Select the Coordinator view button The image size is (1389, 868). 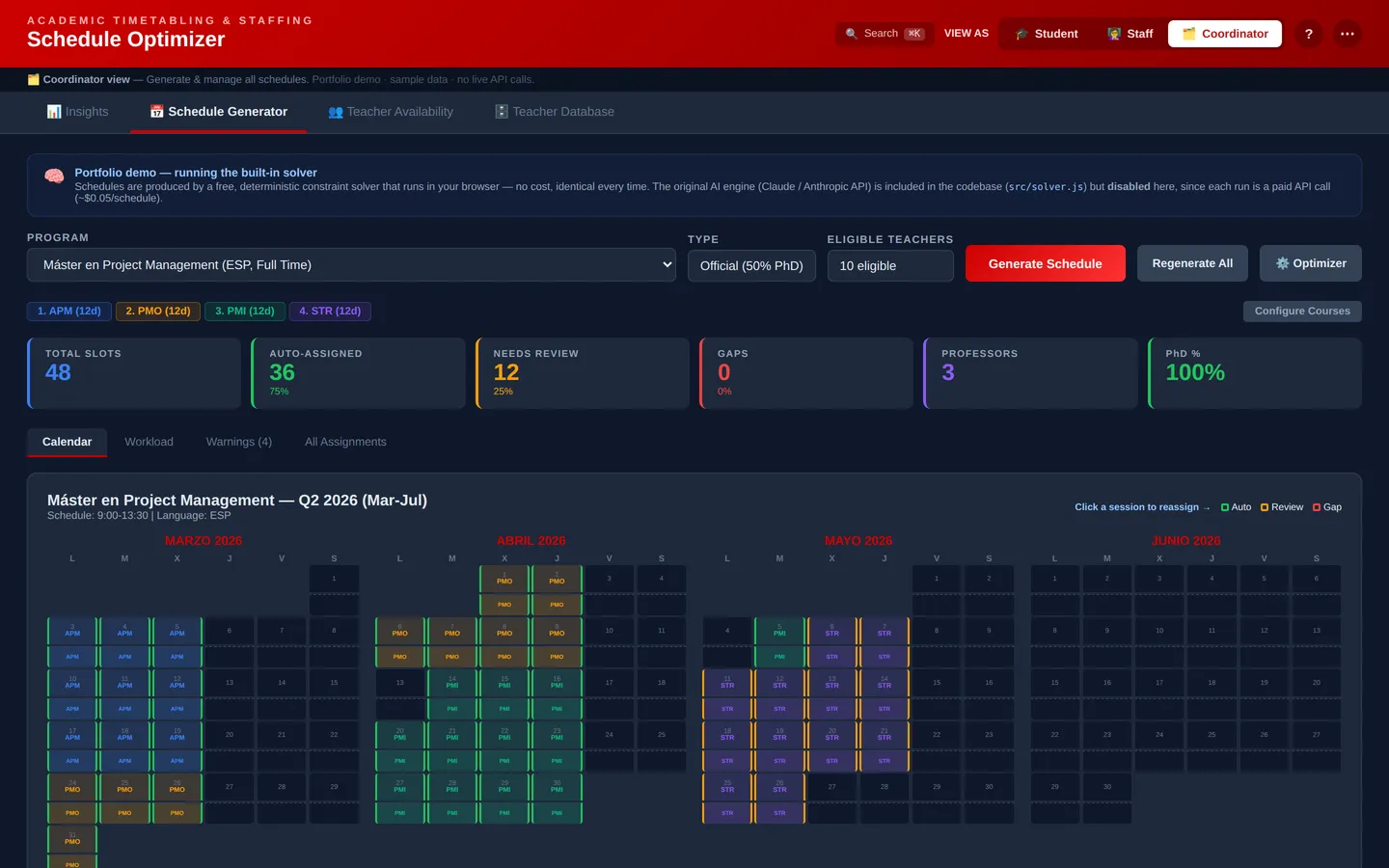(1225, 34)
